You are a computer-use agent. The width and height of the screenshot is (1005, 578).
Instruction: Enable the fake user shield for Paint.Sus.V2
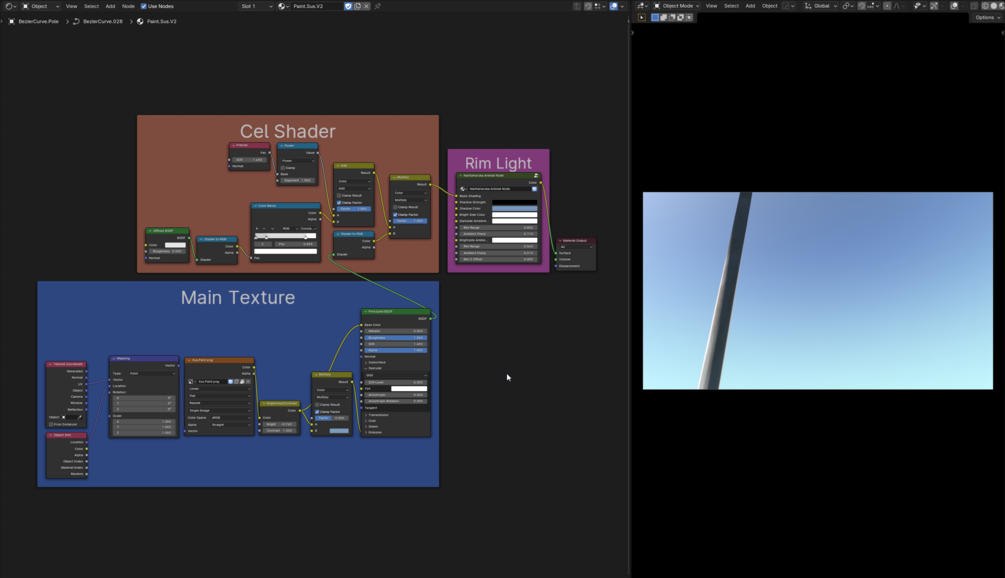tap(348, 6)
